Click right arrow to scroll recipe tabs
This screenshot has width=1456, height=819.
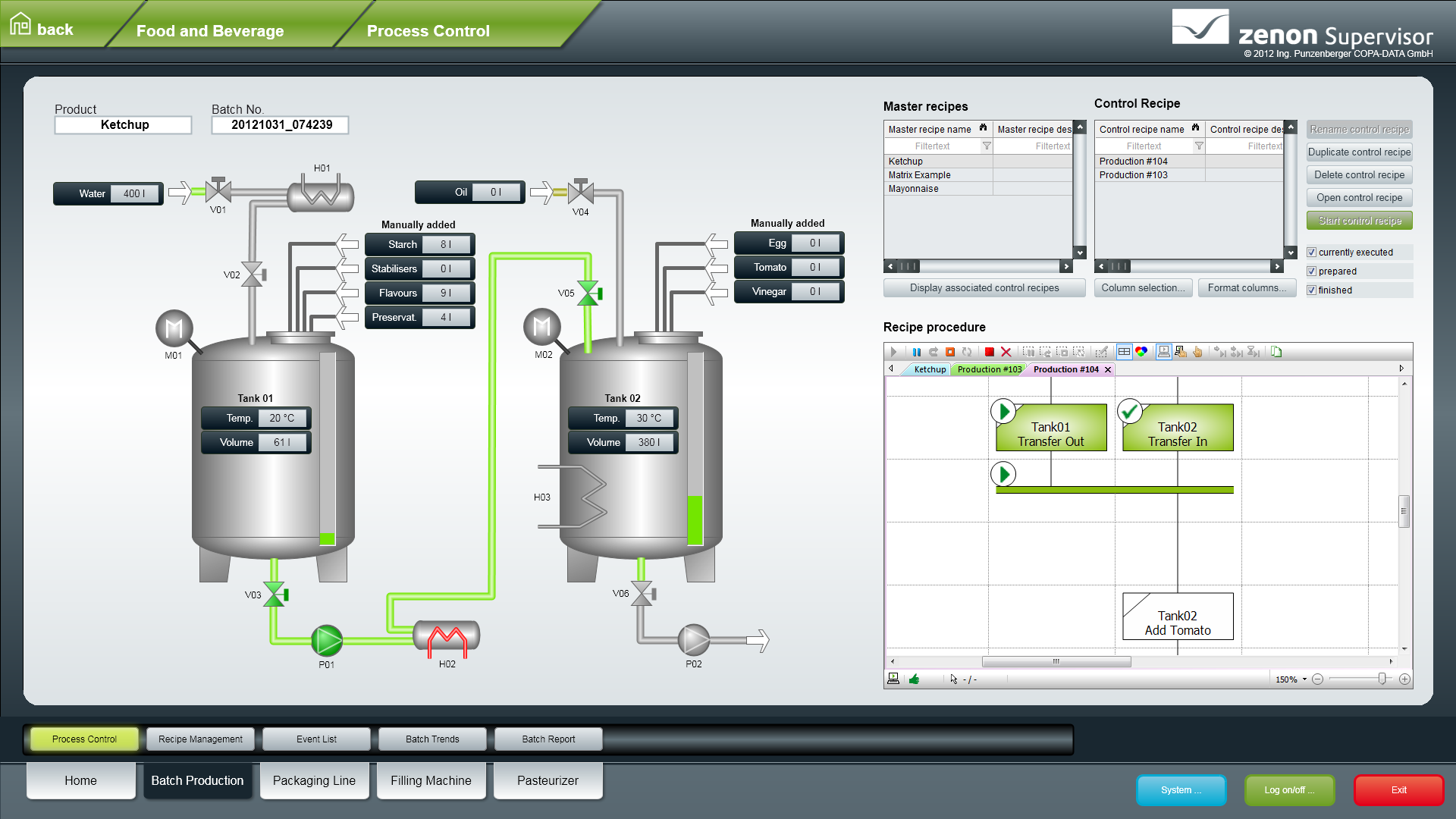[x=1401, y=369]
